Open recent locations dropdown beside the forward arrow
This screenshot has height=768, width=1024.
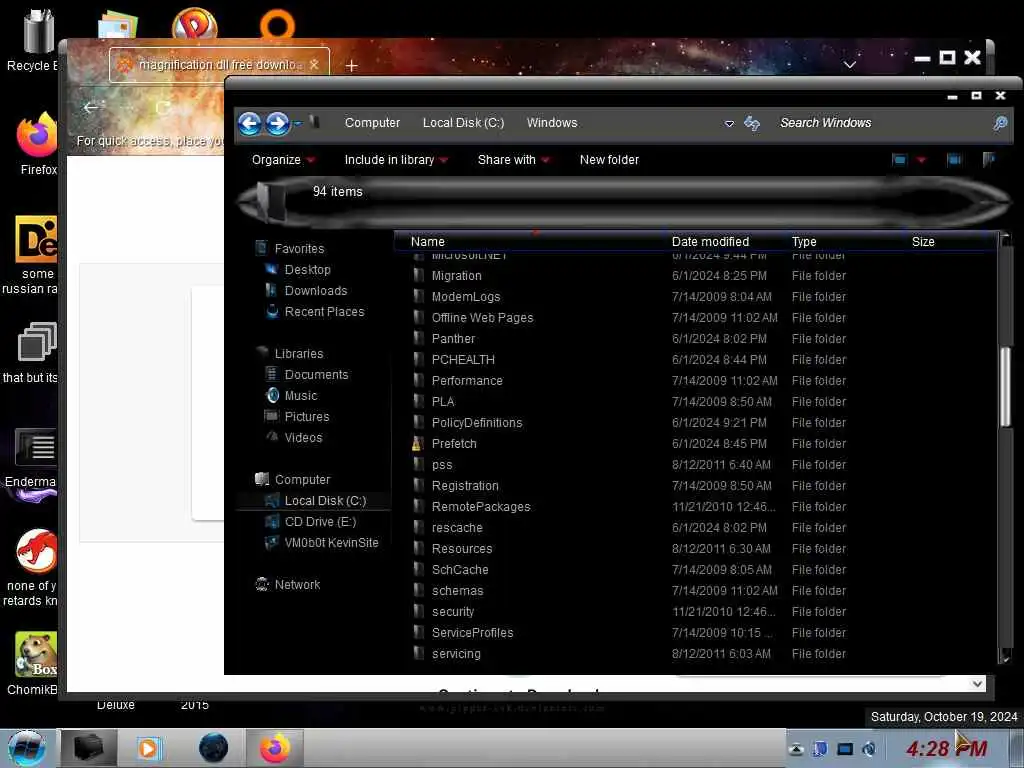298,123
